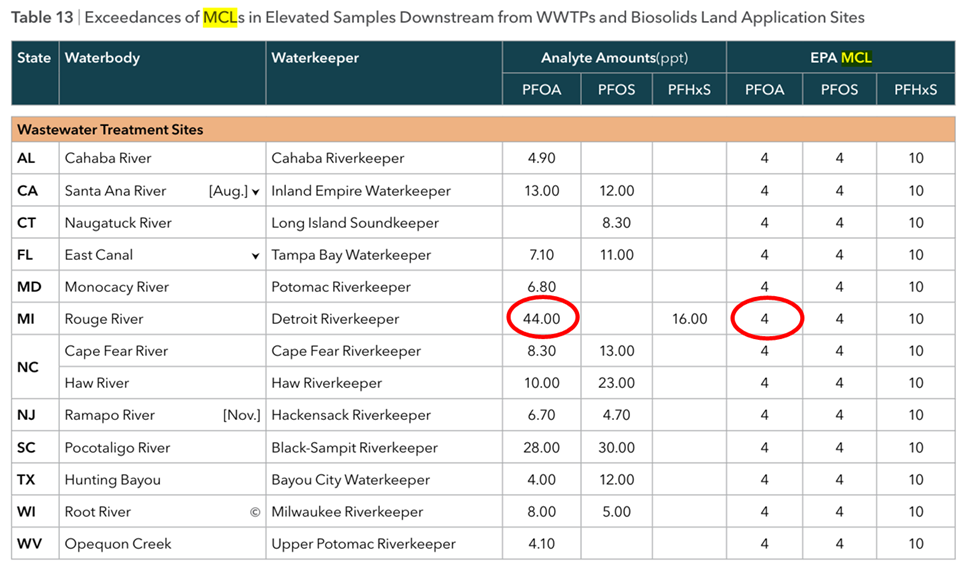Select the 16.00 PFHxS value for Rouge River
The height and width of the screenshot is (561, 974).
(x=689, y=319)
